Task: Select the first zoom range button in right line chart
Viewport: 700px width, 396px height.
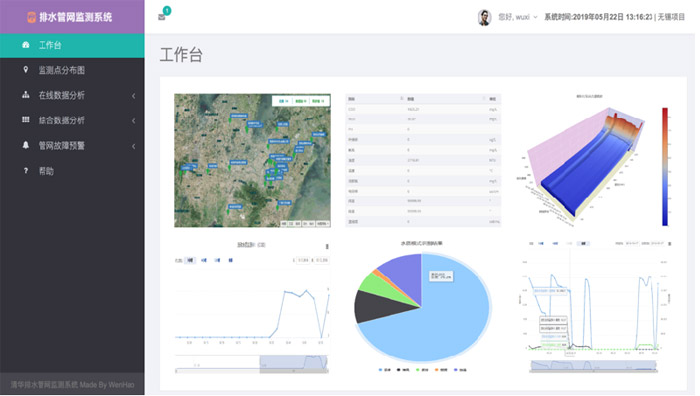Action: click(541, 244)
